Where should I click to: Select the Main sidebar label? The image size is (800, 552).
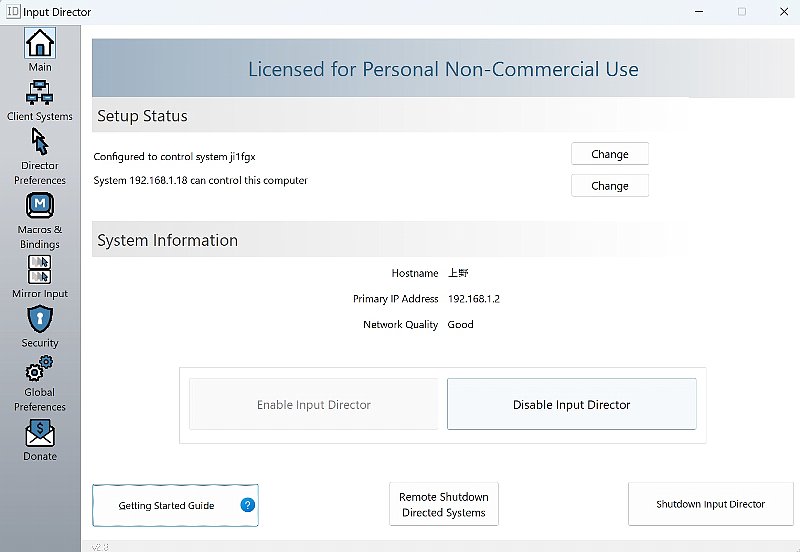pyautogui.click(x=40, y=67)
